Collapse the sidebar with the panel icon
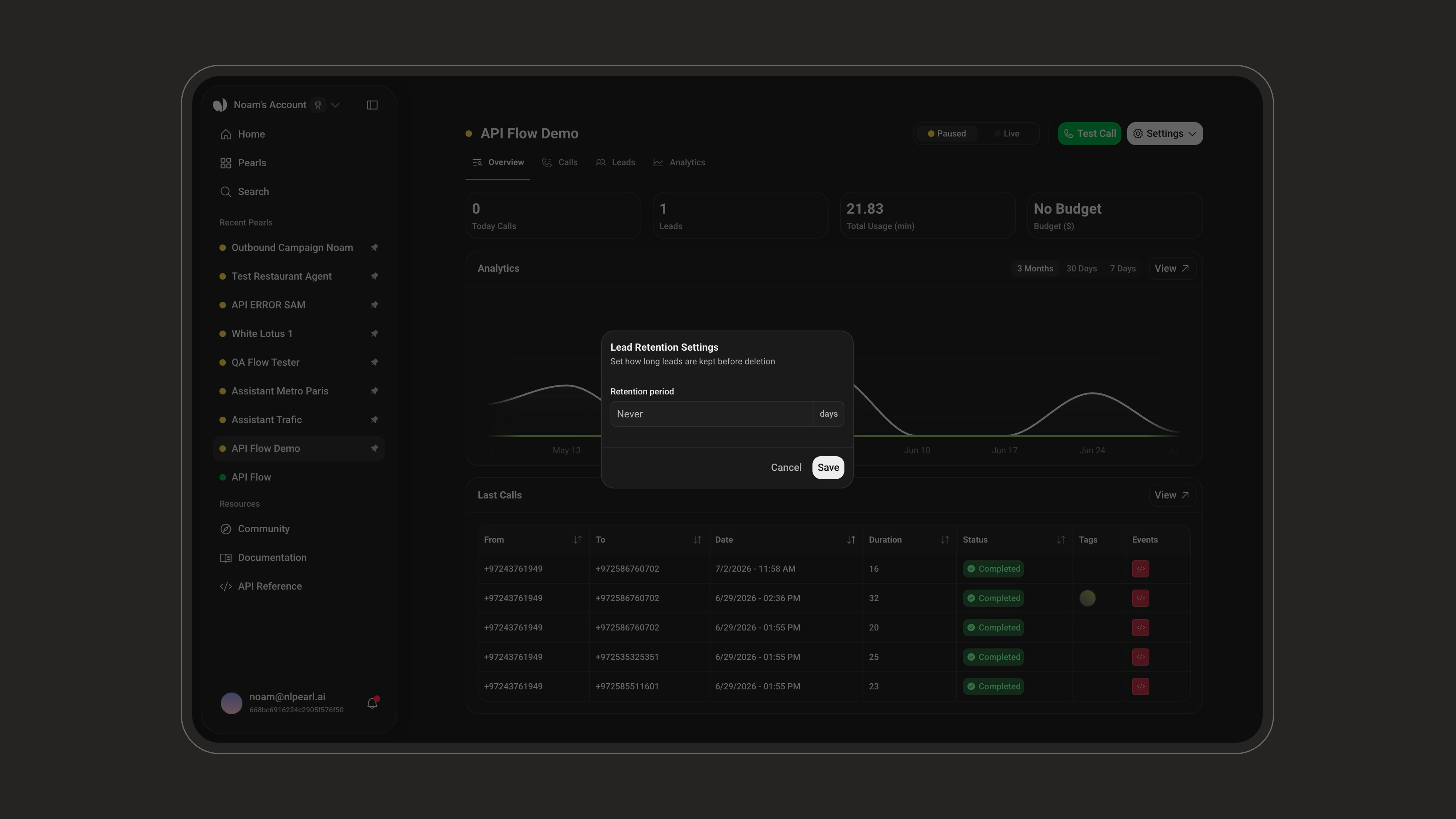This screenshot has height=819, width=1456. pos(372,105)
